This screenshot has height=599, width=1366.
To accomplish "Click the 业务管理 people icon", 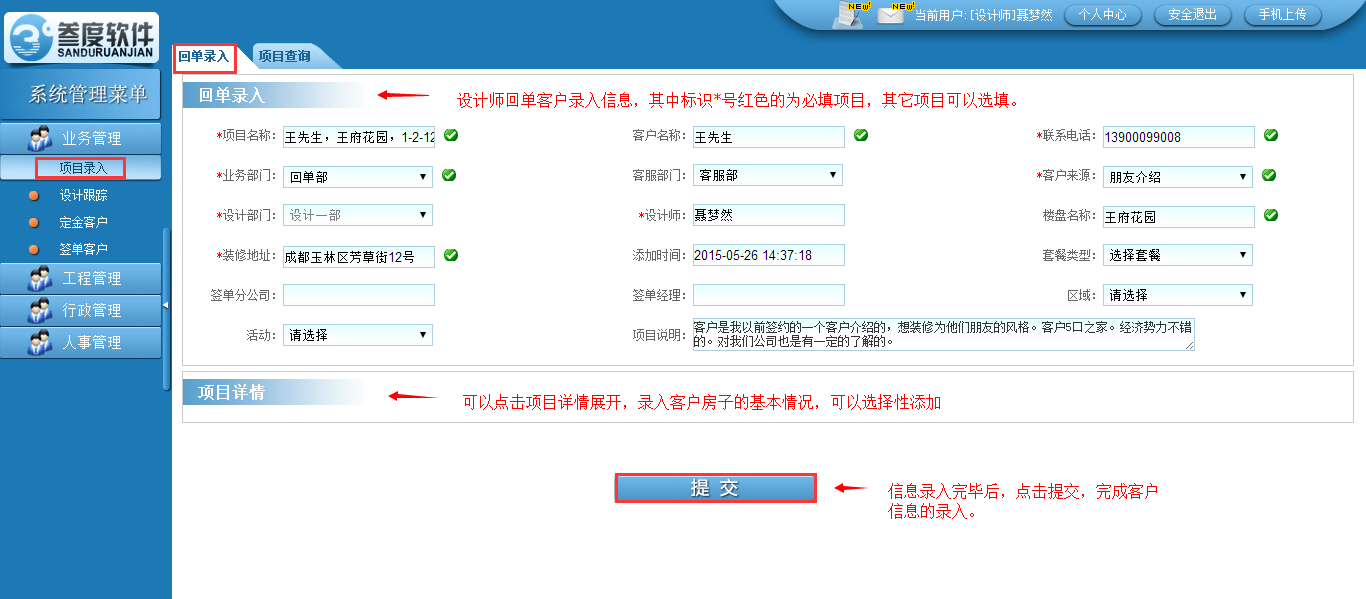I will (x=40, y=138).
